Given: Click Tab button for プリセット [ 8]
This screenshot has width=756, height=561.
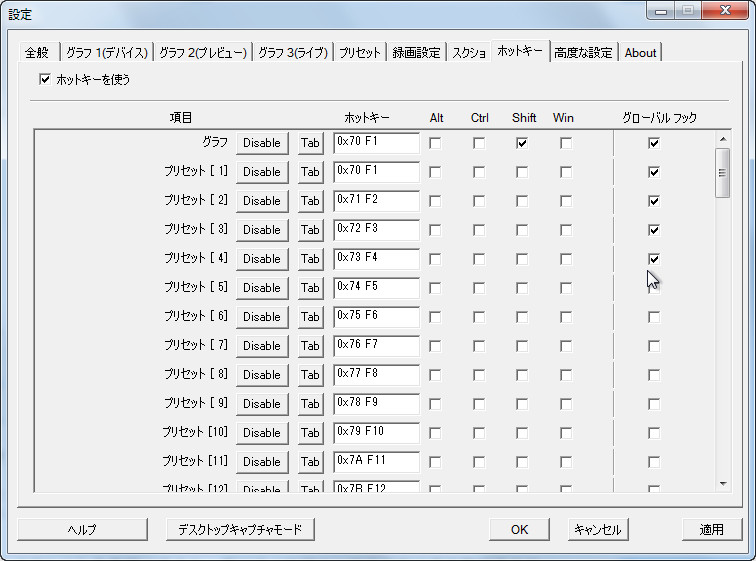Looking at the screenshot, I should (x=310, y=374).
